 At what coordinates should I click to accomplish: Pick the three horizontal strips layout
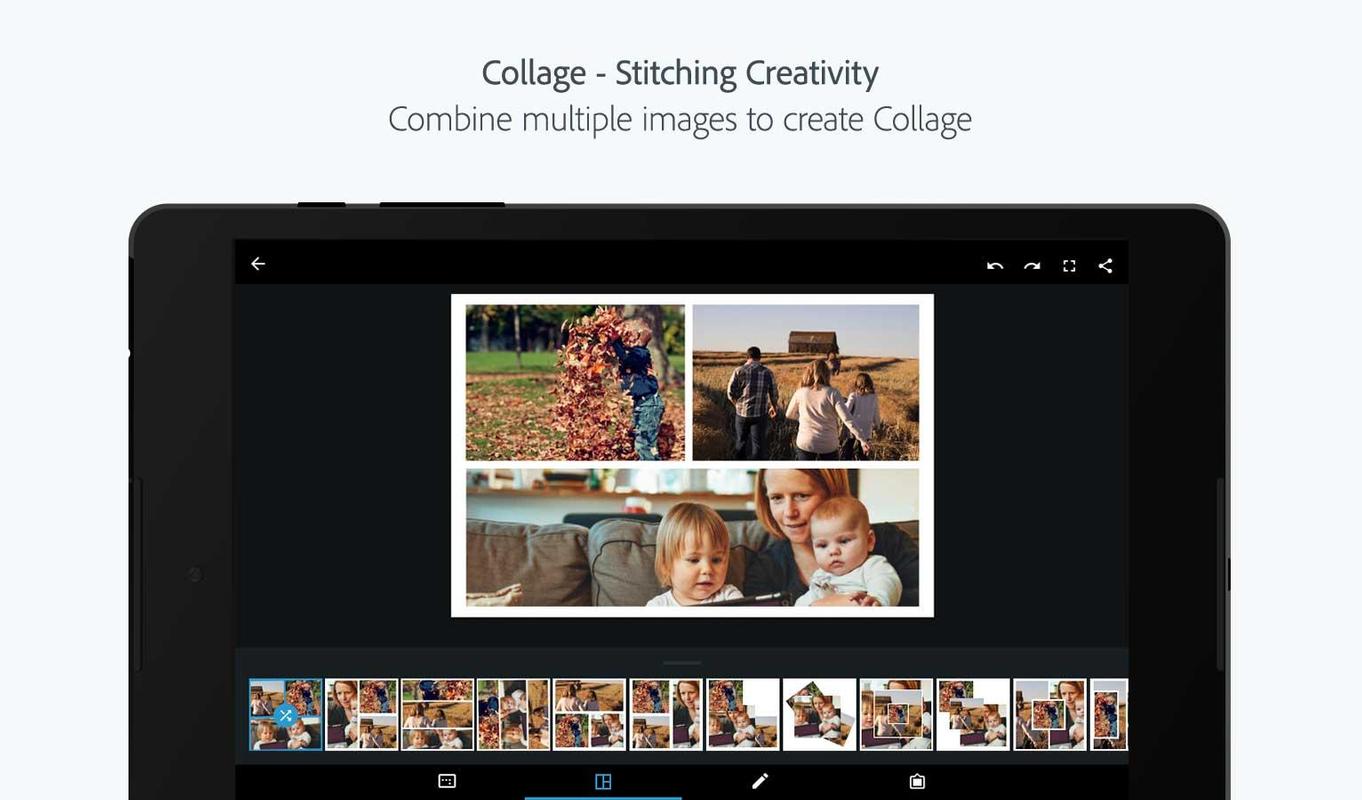[437, 715]
